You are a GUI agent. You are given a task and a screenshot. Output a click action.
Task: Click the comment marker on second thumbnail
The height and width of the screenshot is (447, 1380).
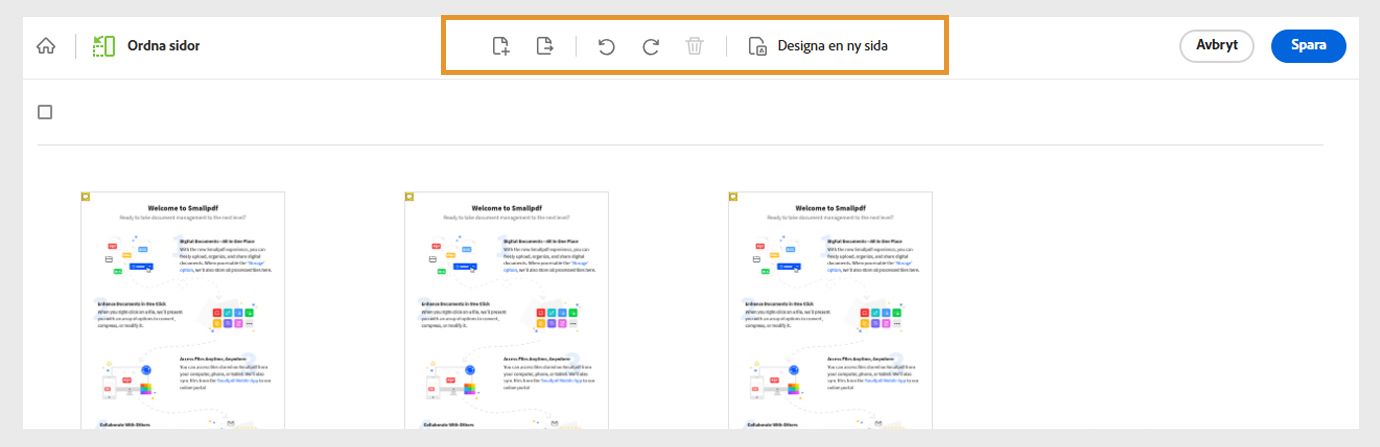[410, 197]
